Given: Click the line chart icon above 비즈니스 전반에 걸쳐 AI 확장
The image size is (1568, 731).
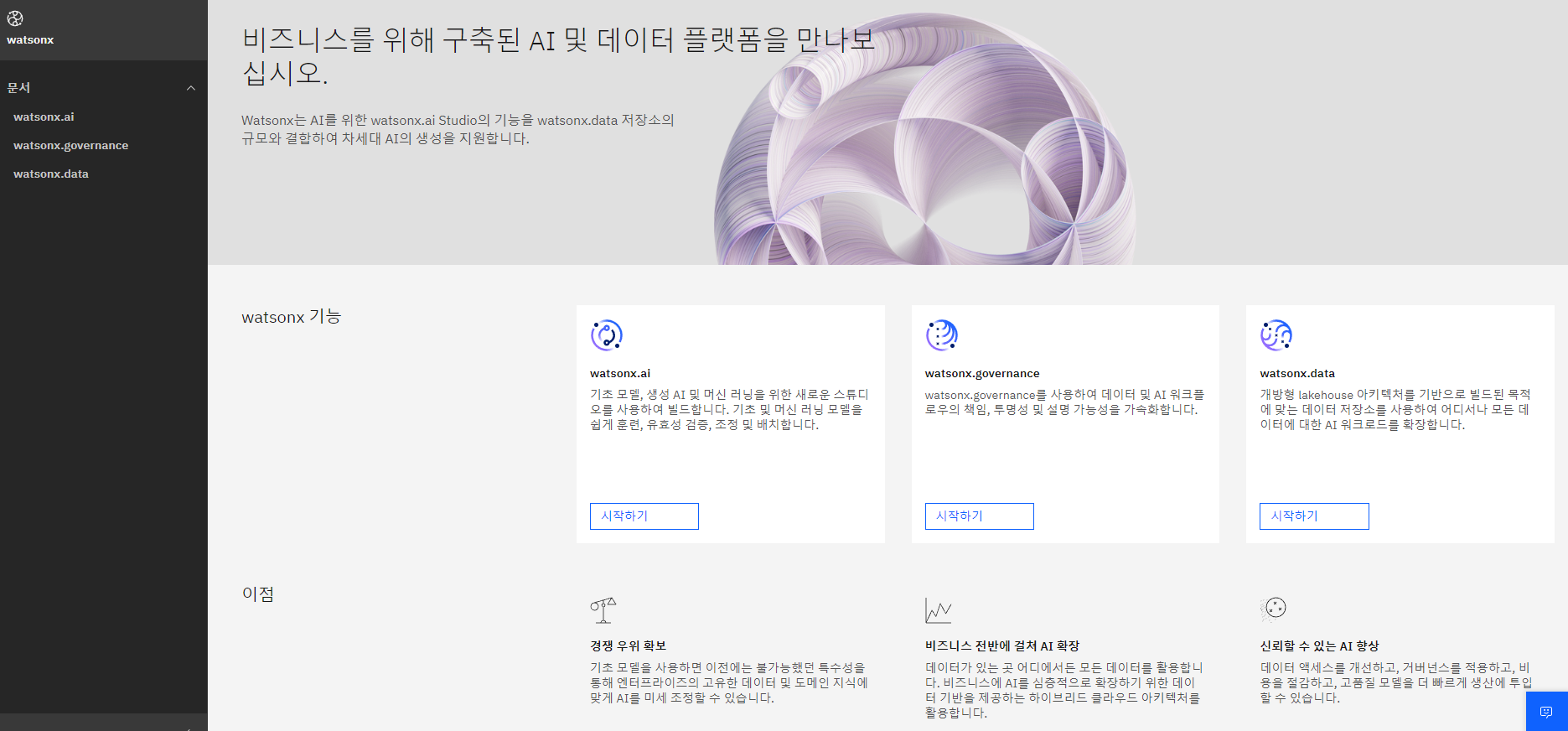Looking at the screenshot, I should click(x=939, y=610).
